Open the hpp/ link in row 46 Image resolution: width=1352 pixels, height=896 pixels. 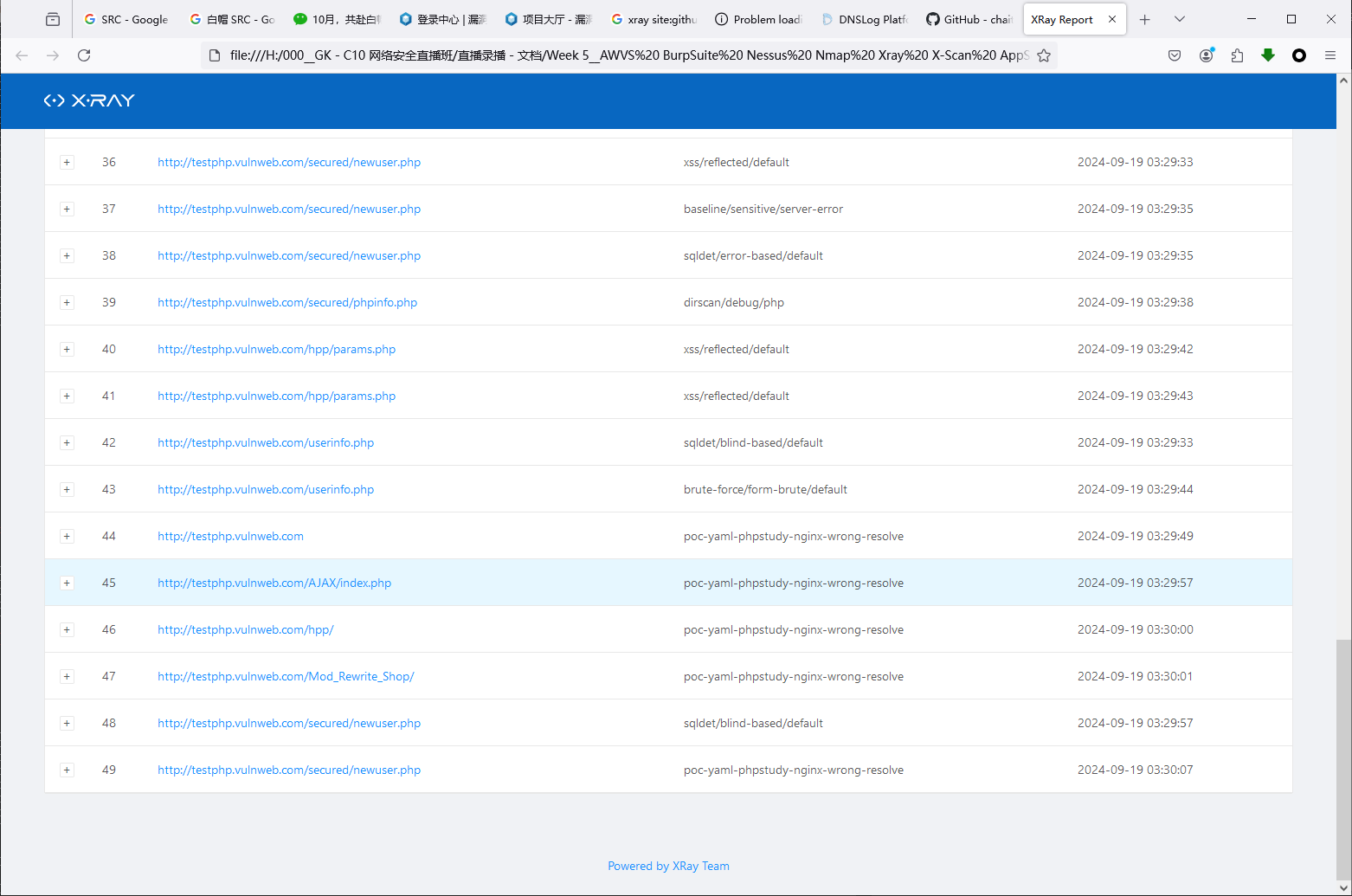tap(246, 629)
